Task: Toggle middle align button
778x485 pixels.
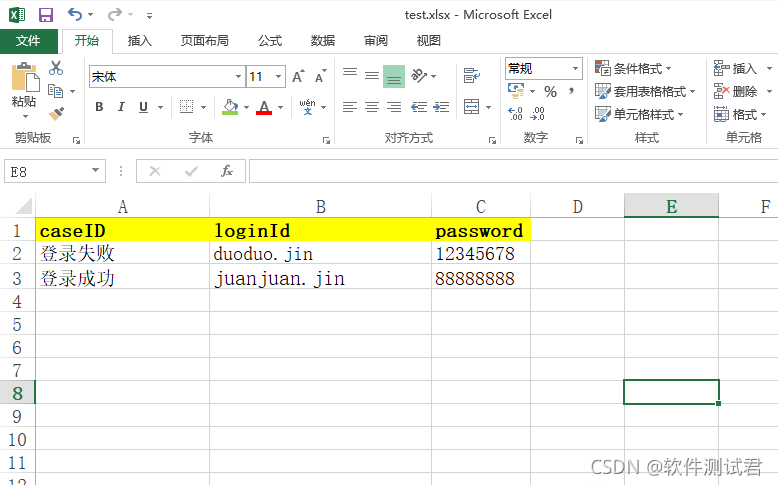Action: pos(372,76)
